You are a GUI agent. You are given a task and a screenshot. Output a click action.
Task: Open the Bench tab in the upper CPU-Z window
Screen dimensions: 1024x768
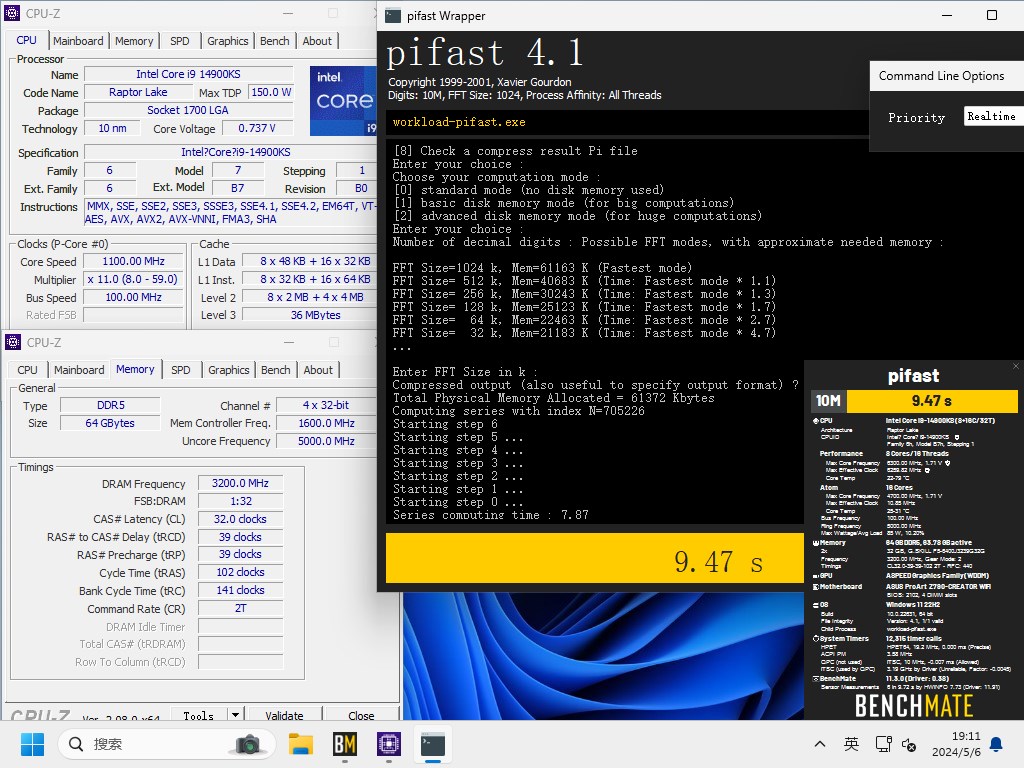coord(274,40)
